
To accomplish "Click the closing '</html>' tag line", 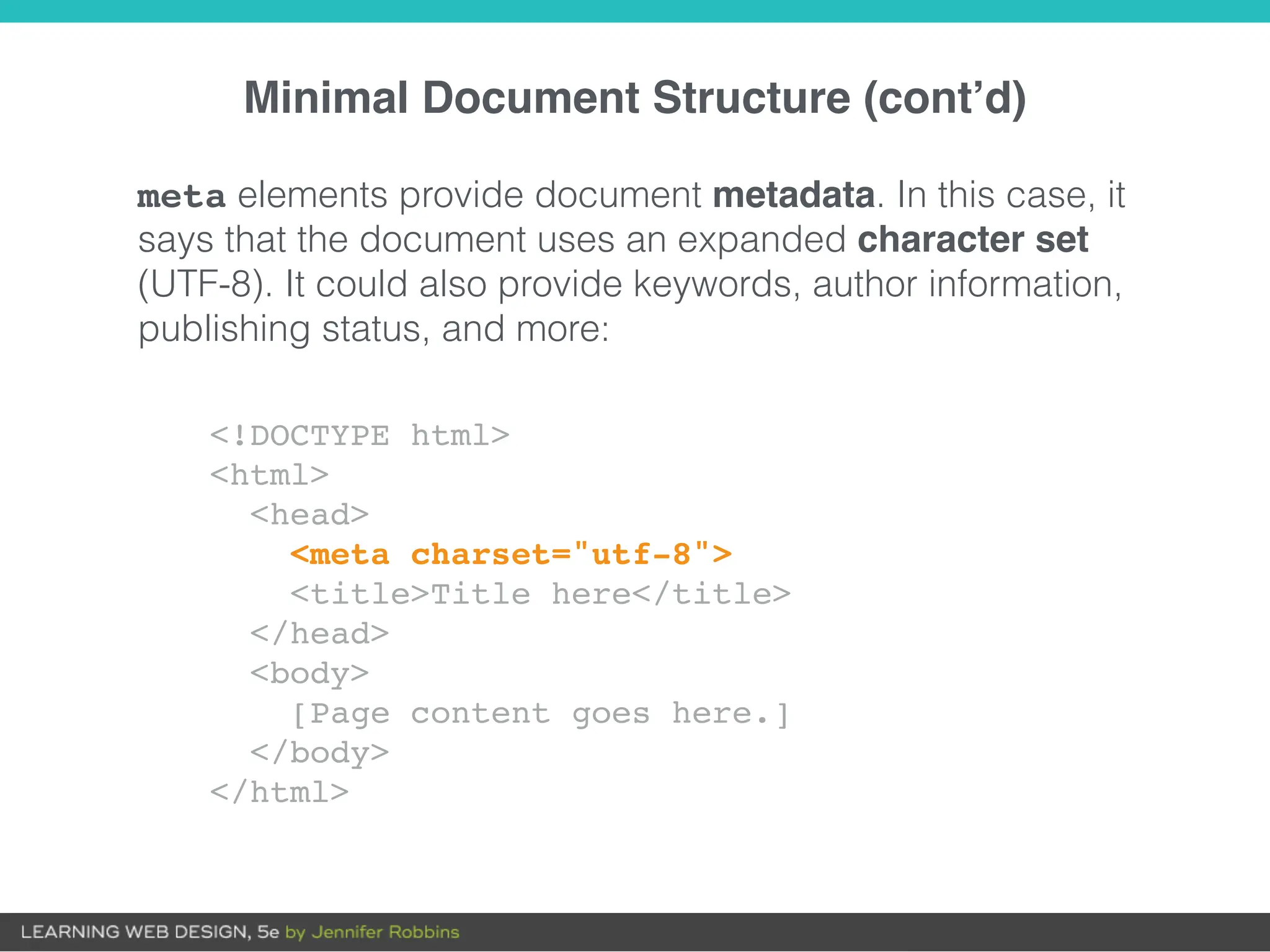I will click(x=279, y=792).
